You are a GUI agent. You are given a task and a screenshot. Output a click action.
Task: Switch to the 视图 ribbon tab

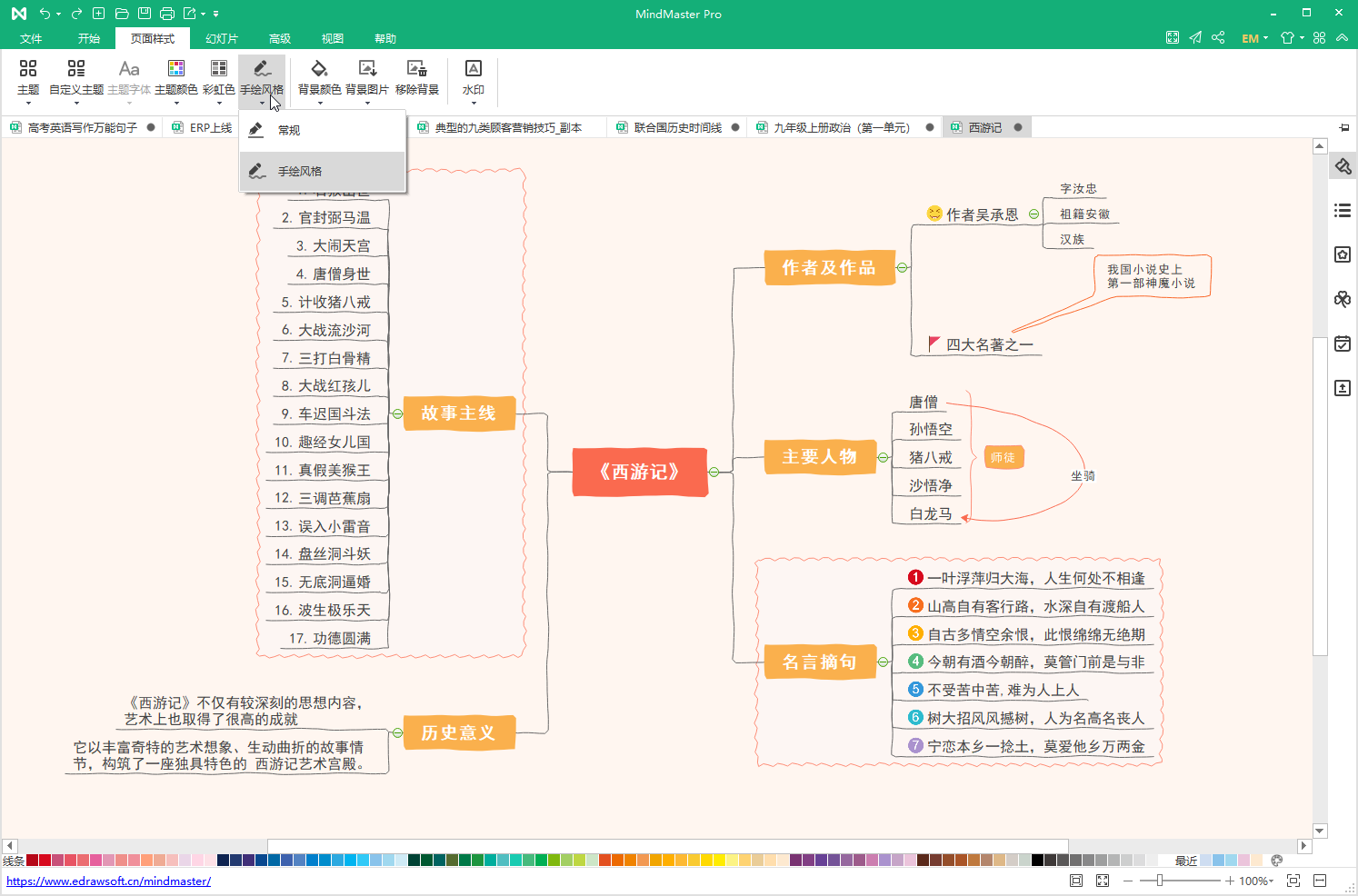[333, 38]
